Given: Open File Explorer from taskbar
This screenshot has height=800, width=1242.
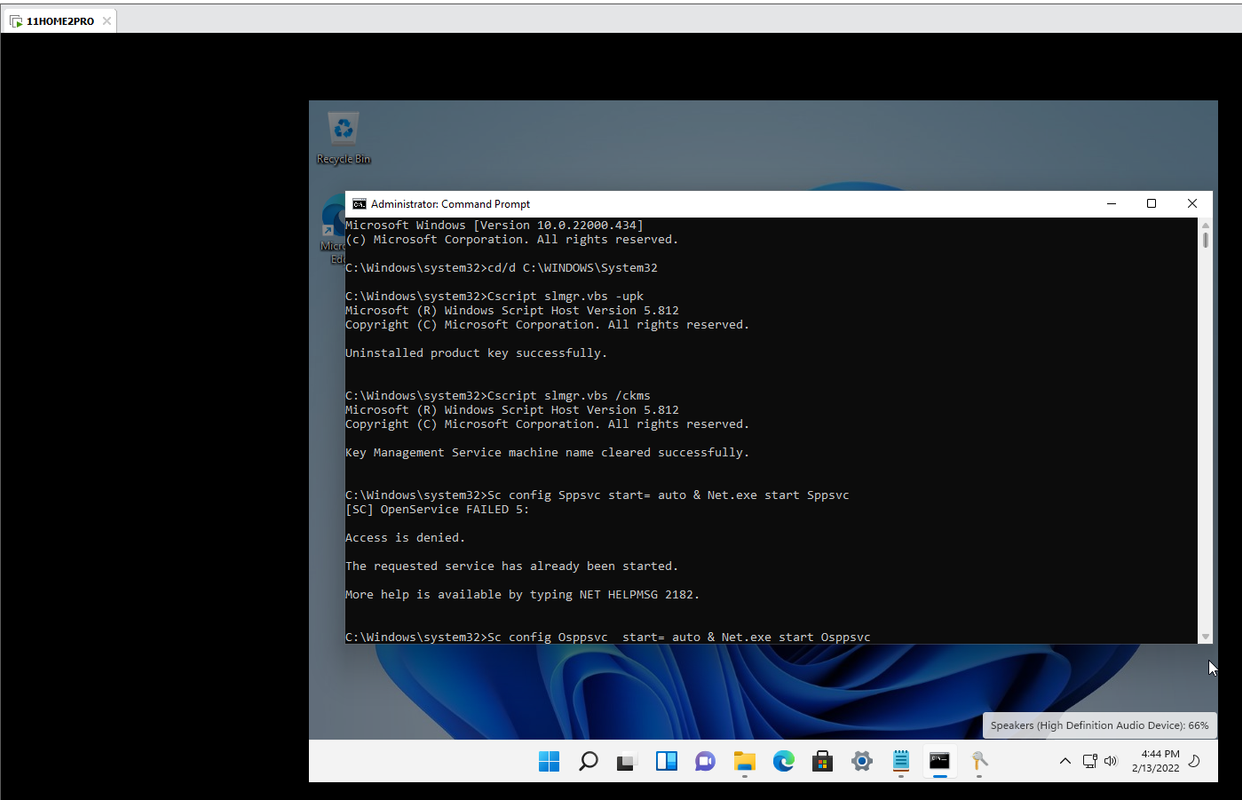Looking at the screenshot, I should pyautogui.click(x=744, y=762).
